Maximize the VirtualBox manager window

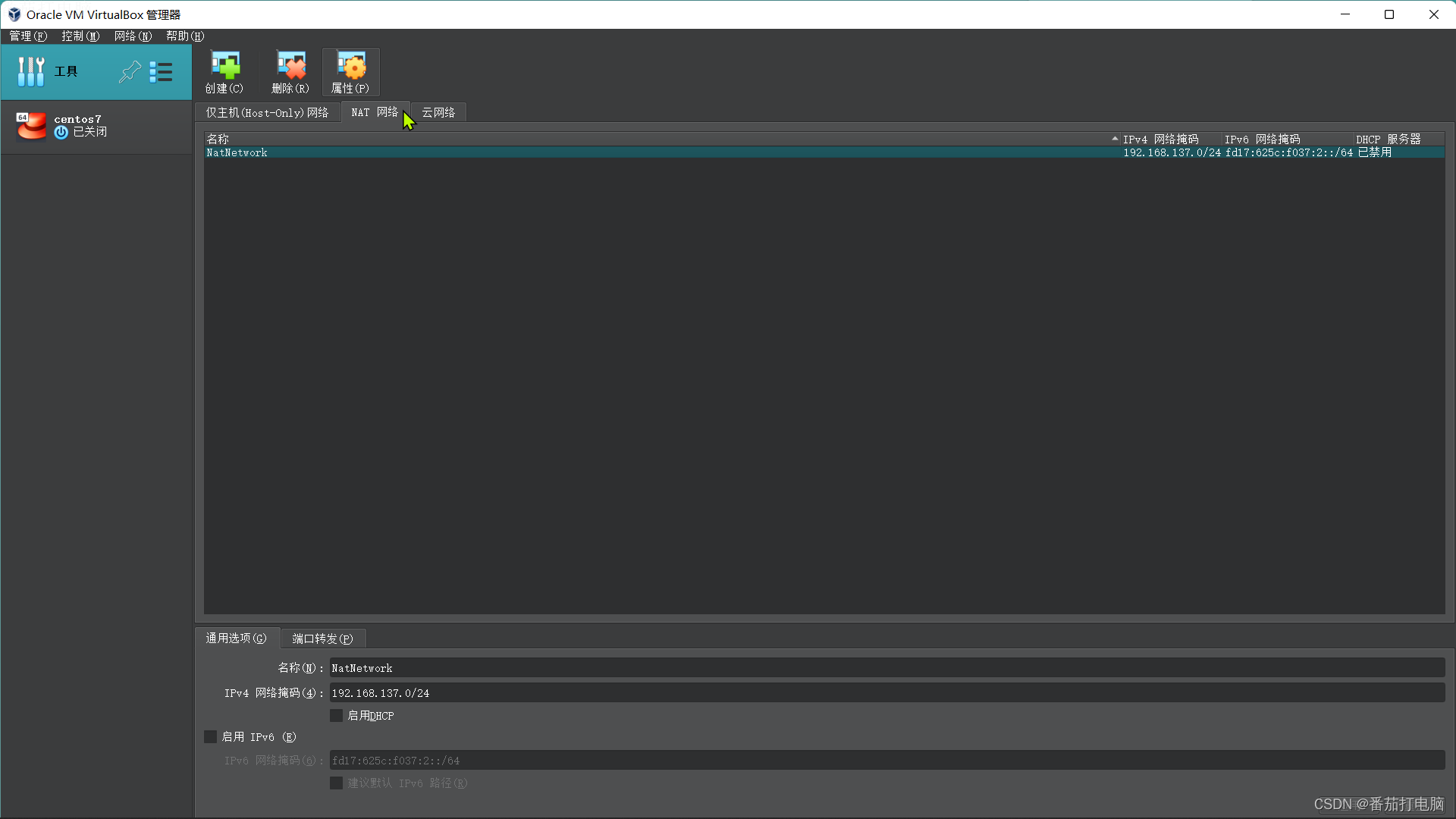[1389, 14]
